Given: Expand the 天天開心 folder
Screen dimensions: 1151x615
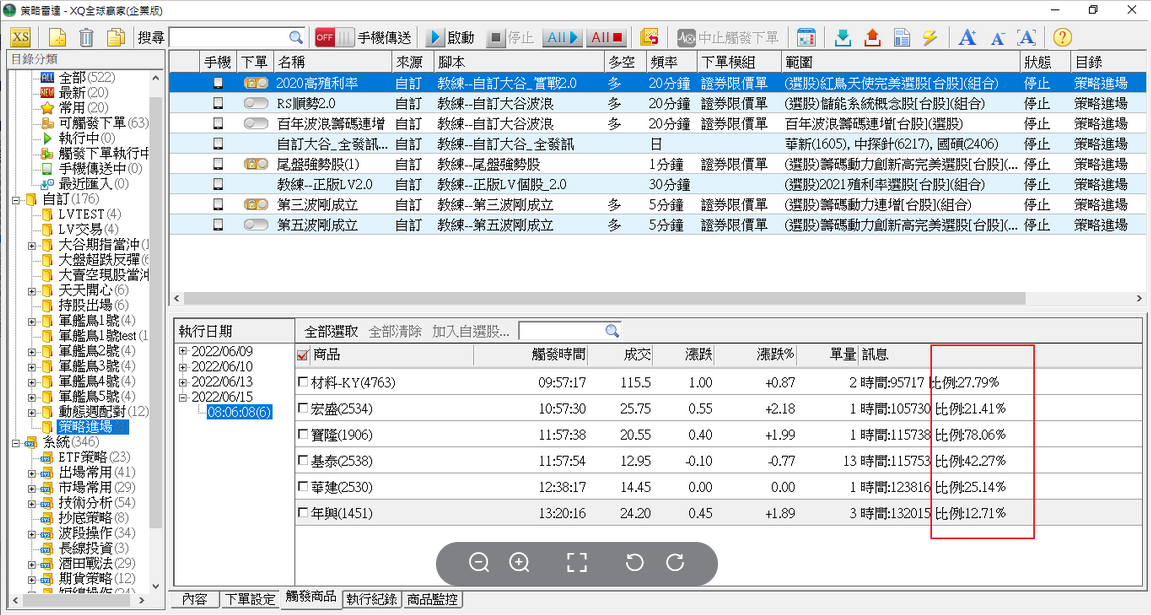Looking at the screenshot, I should 32,290.
